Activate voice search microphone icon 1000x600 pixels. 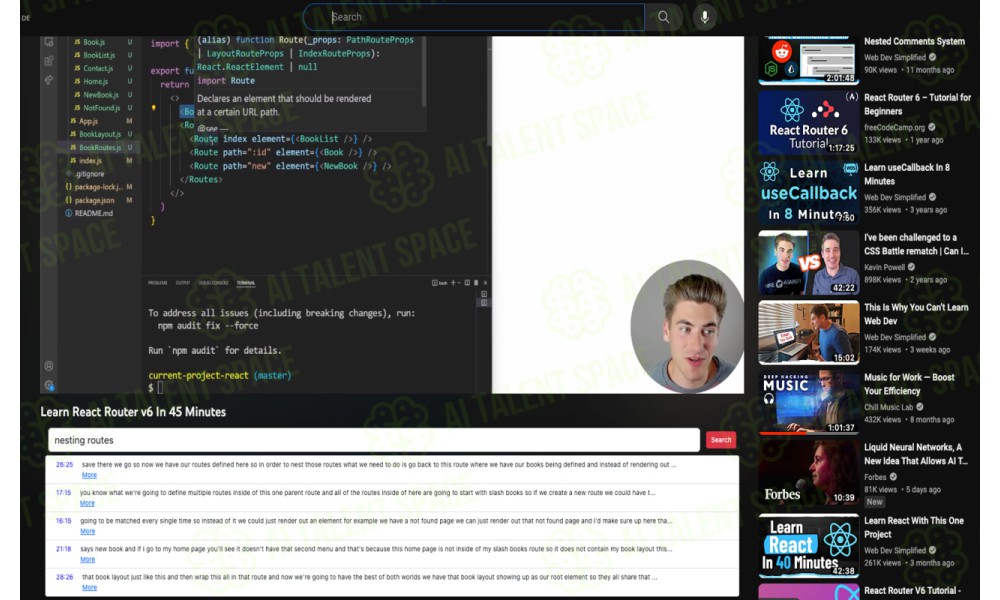point(704,17)
